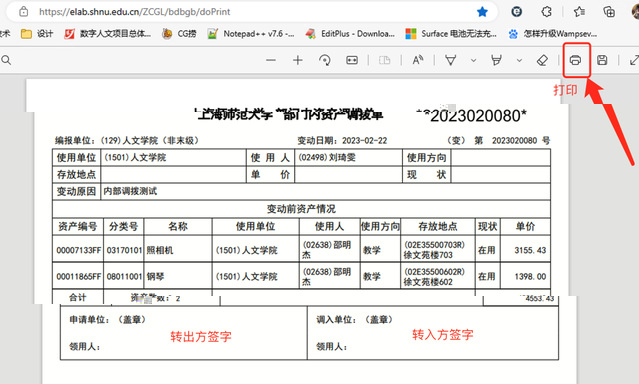Expand the Highlight tool options arrow
The height and width of the screenshot is (384, 639).
(519, 60)
